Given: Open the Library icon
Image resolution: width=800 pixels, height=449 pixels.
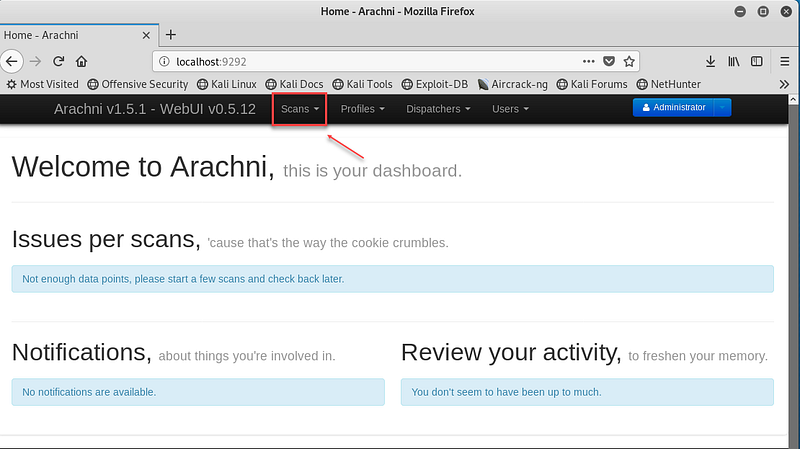Looking at the screenshot, I should (x=734, y=62).
